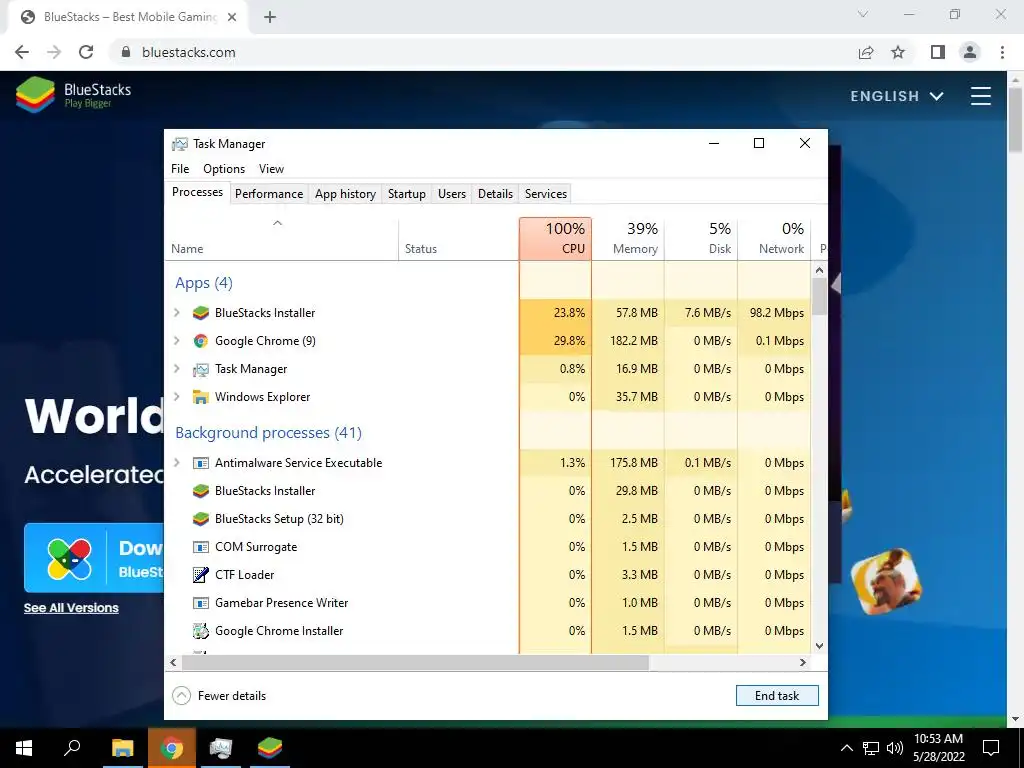Open Chrome side panel icon
Viewport: 1024px width, 768px height.
pos(938,52)
